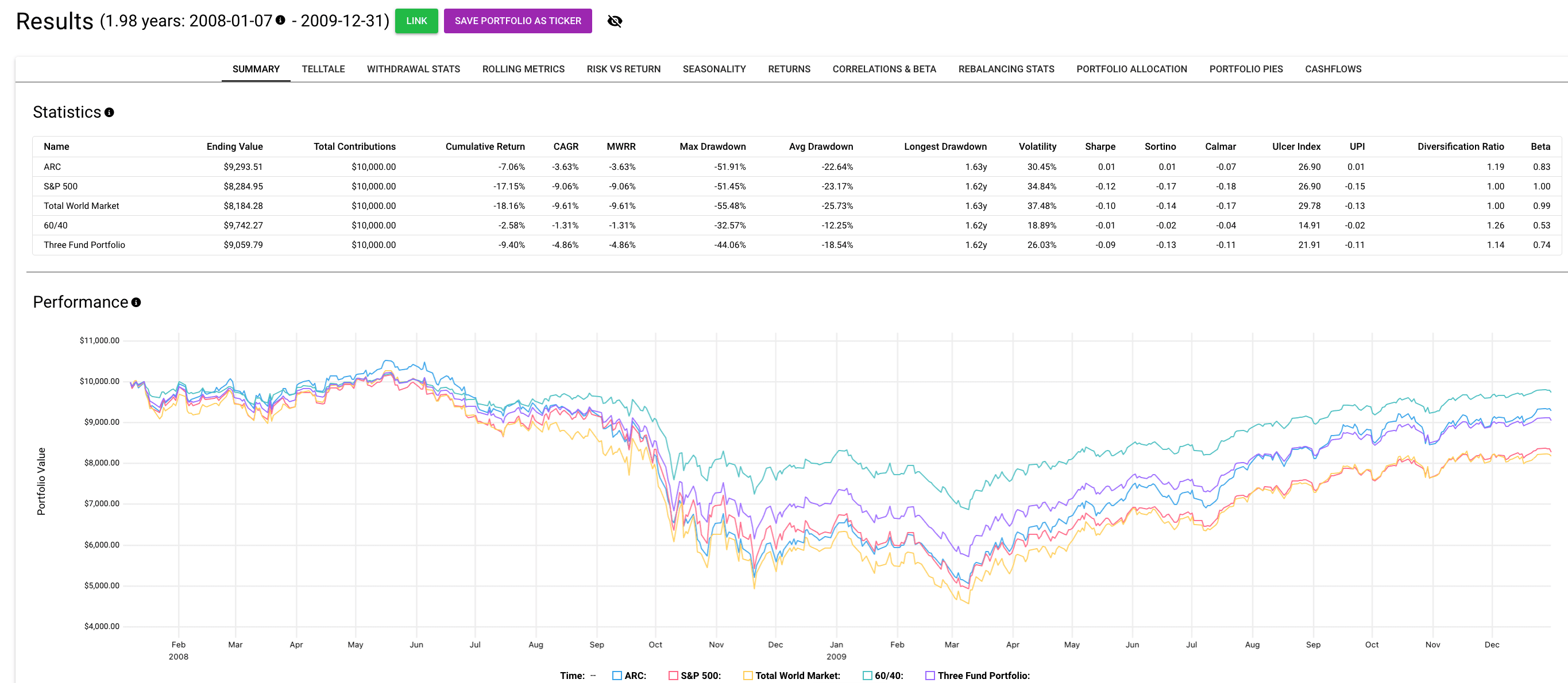The width and height of the screenshot is (1568, 683).
Task: Sort the statistics table by CAGR
Action: click(x=566, y=146)
